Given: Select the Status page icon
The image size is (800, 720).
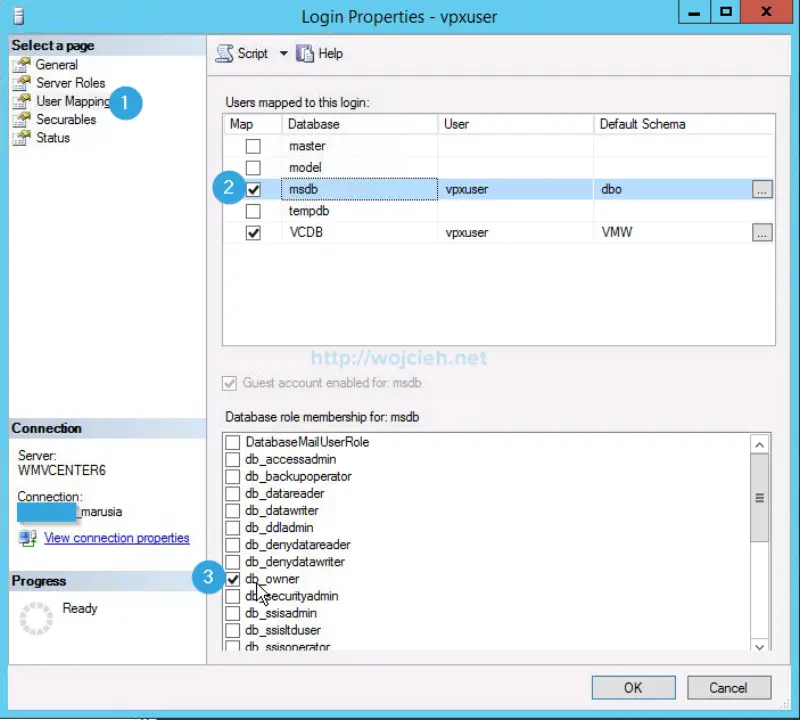Looking at the screenshot, I should pyautogui.click(x=23, y=137).
